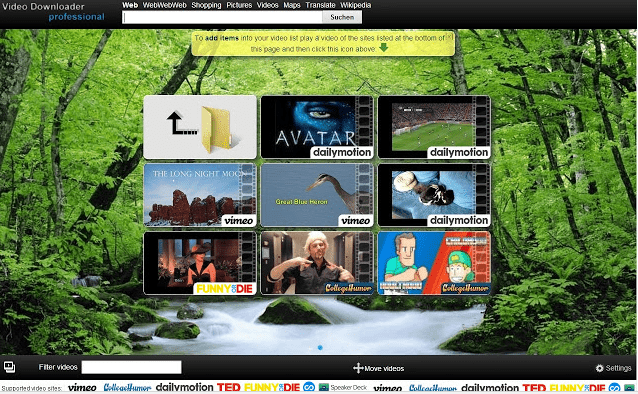Screen dimensions: 638x394
Task: Open the Speaker Deck site logo
Action: tap(343, 387)
